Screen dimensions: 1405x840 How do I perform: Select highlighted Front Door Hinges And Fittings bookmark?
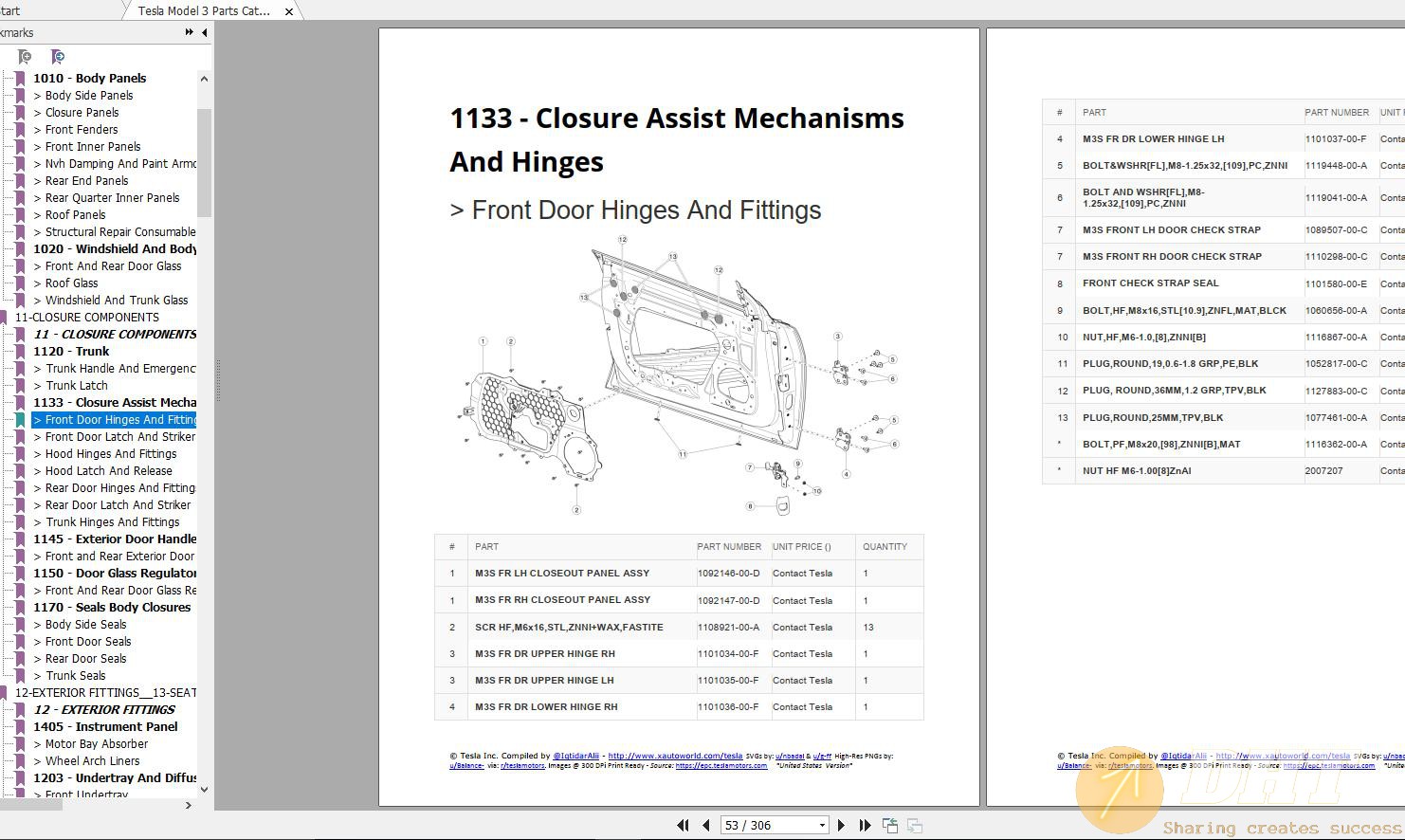click(115, 420)
